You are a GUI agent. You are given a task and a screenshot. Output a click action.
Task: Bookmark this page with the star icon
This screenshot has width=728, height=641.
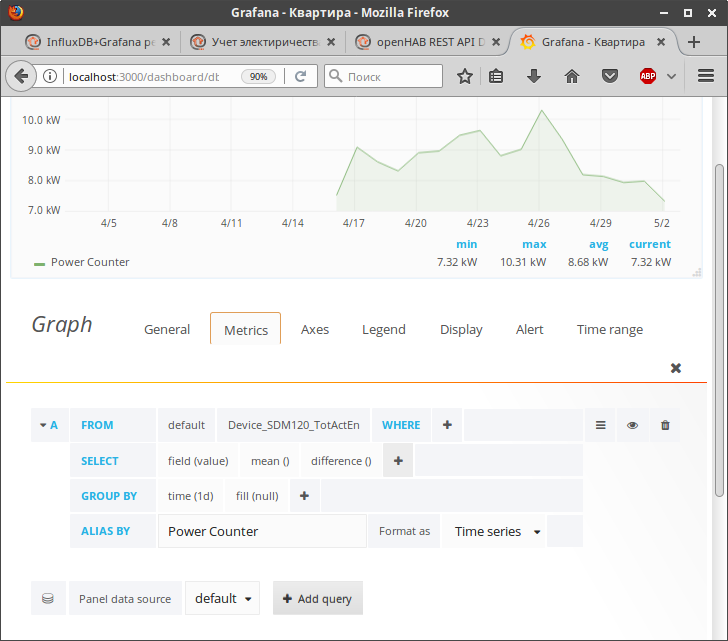pos(465,76)
